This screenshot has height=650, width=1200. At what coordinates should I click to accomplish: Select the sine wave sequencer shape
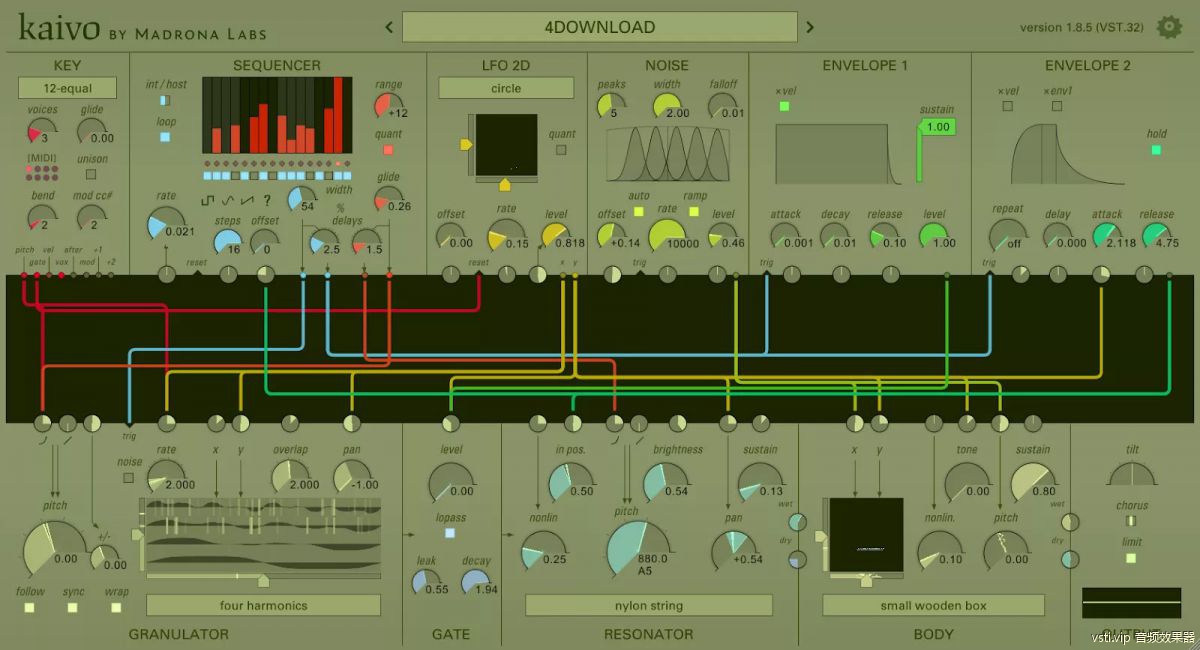[x=227, y=199]
